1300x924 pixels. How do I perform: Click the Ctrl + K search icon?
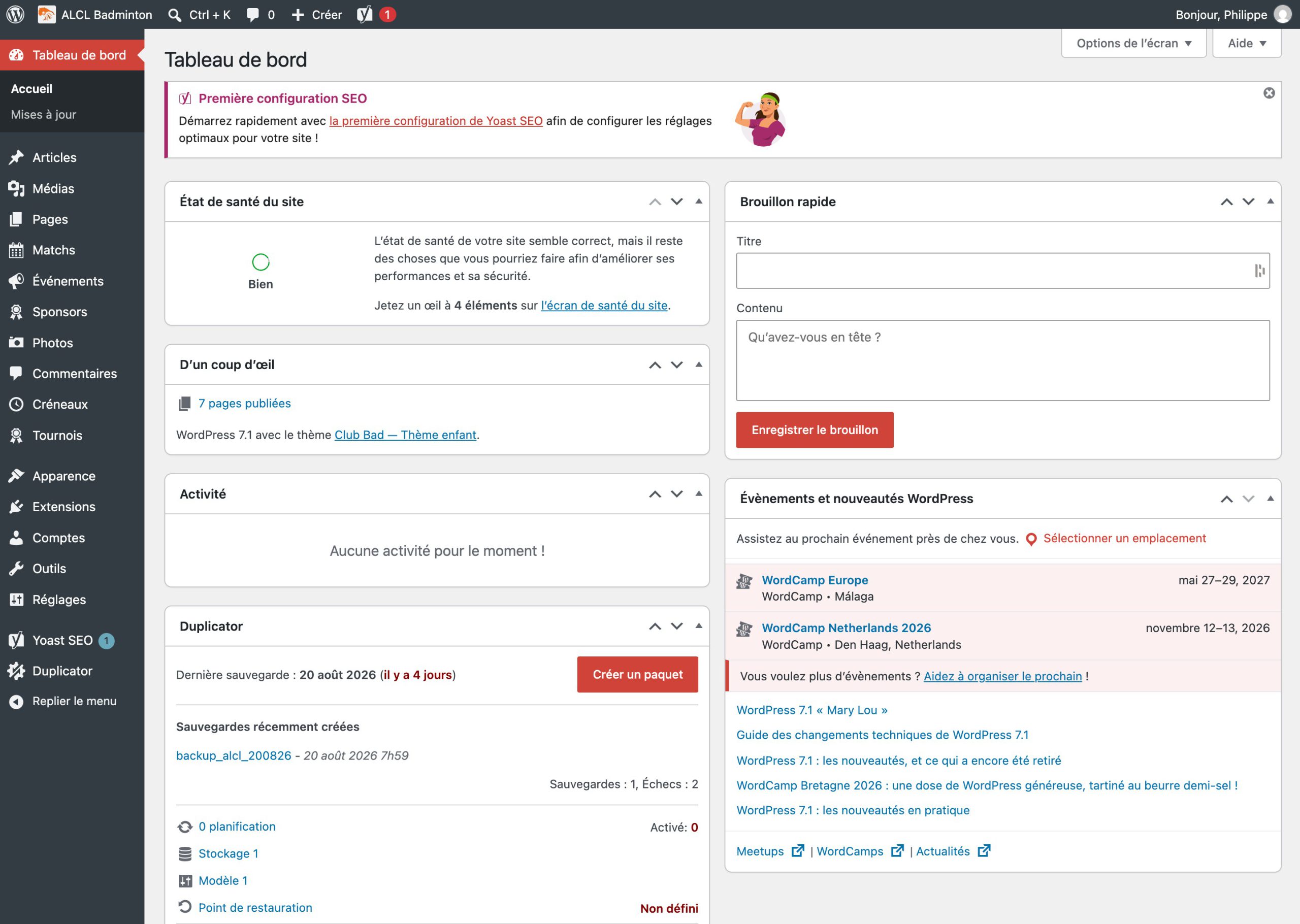pos(175,15)
